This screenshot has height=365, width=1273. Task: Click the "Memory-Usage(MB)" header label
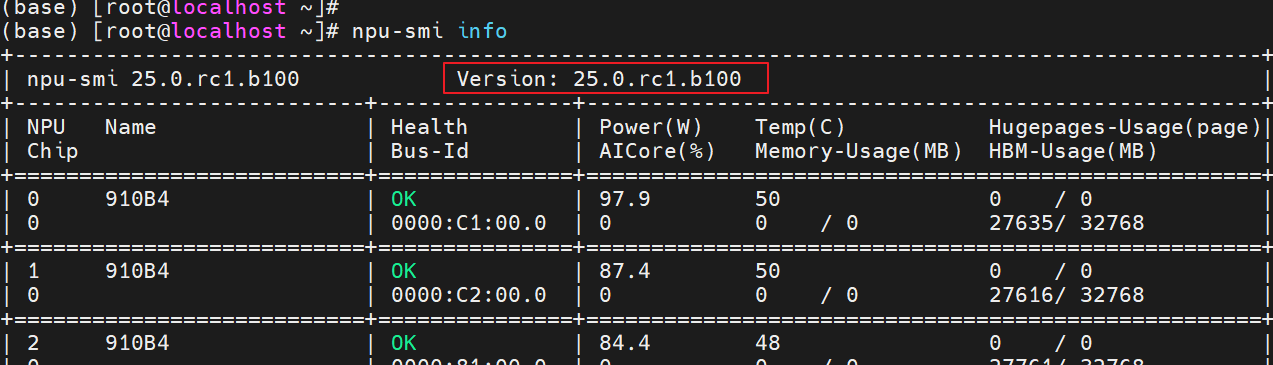pos(858,151)
